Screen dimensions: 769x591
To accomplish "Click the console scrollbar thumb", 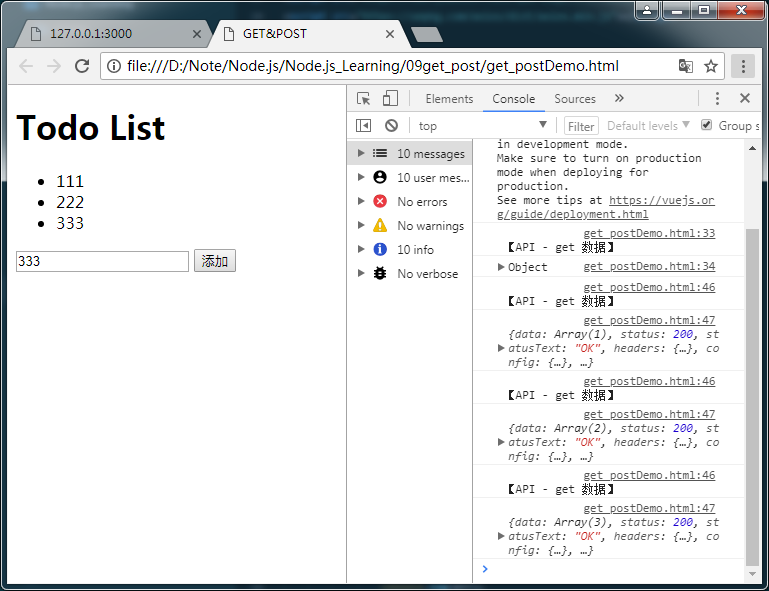I will point(751,397).
